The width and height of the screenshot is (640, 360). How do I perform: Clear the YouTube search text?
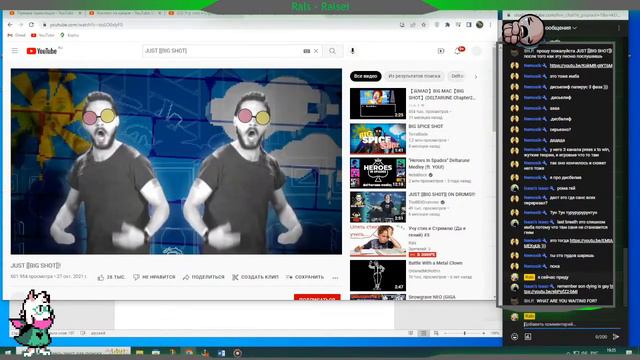tap(316, 51)
